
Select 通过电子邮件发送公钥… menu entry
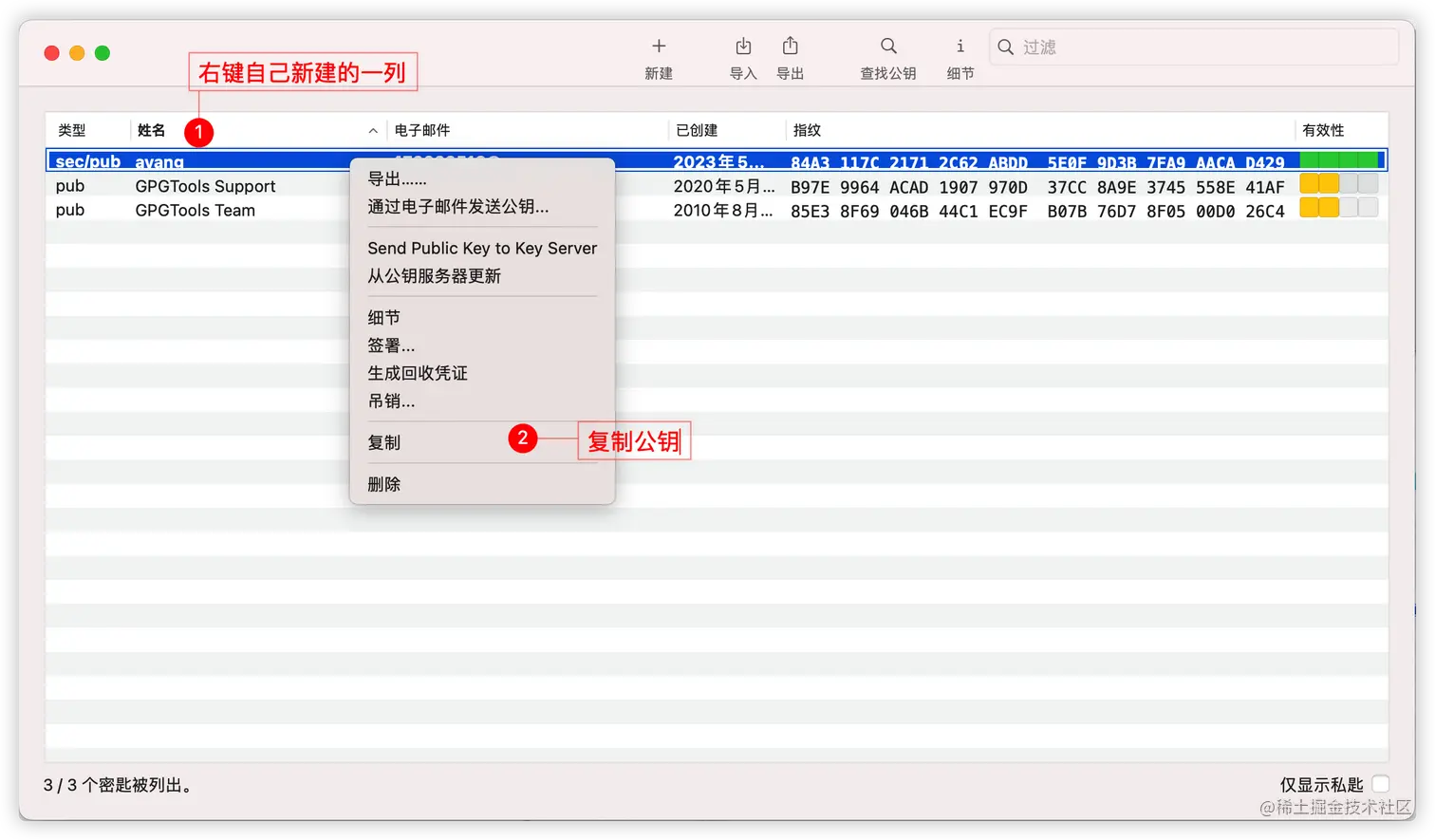(x=482, y=206)
